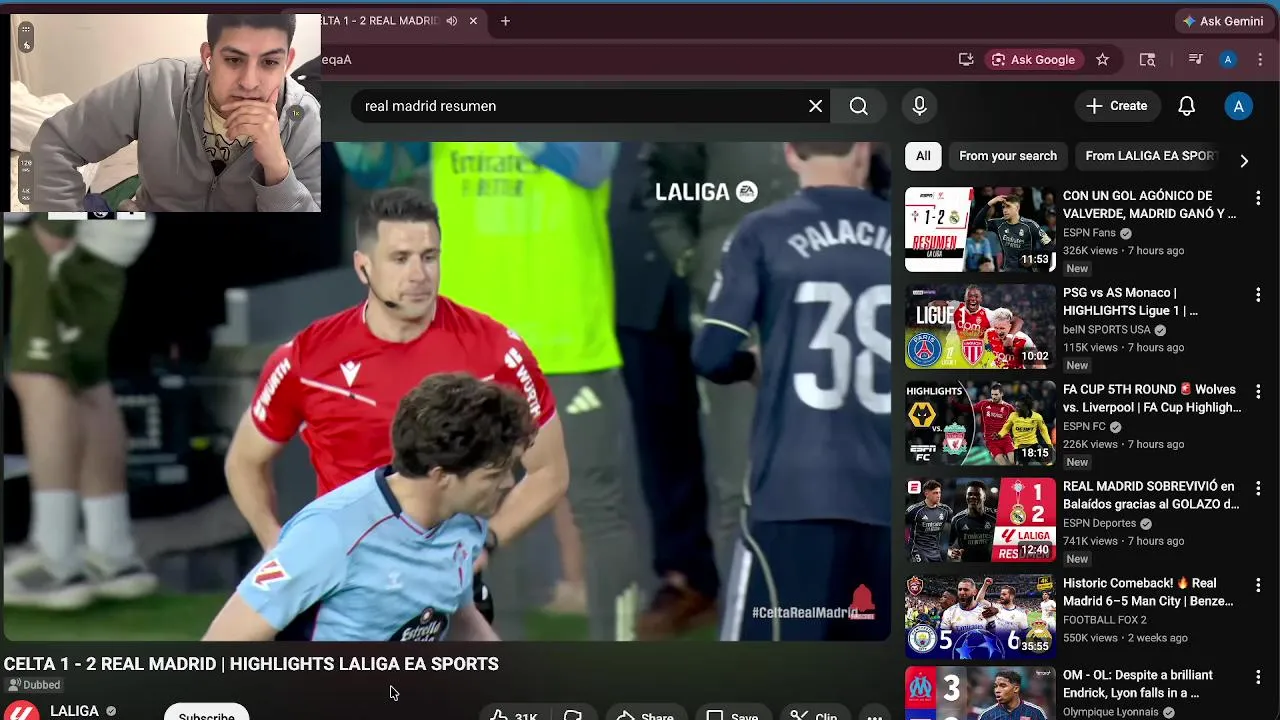Click the Dubbed badge under the title
Viewport: 1280px width, 720px height.
click(34, 685)
